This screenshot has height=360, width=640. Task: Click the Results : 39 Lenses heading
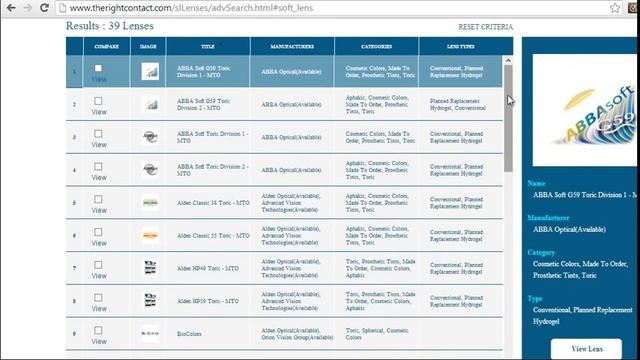[110, 26]
